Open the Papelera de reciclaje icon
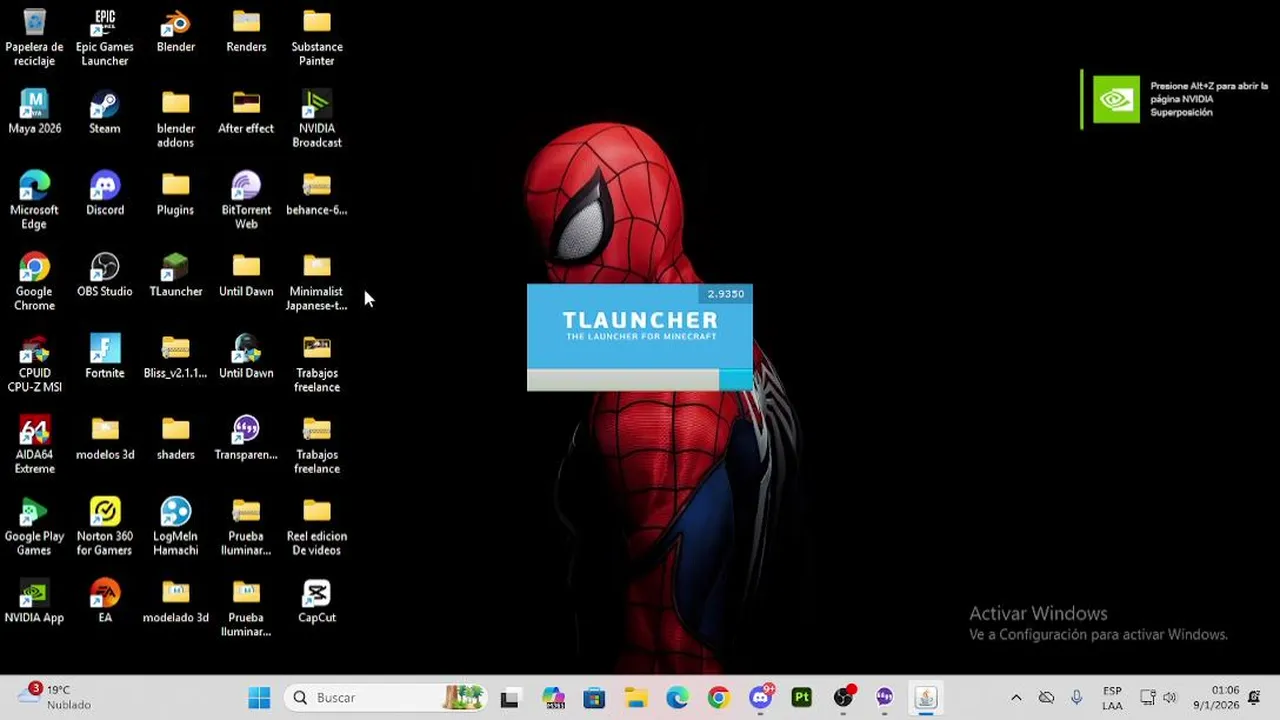This screenshot has height=720, width=1280. [x=34, y=38]
